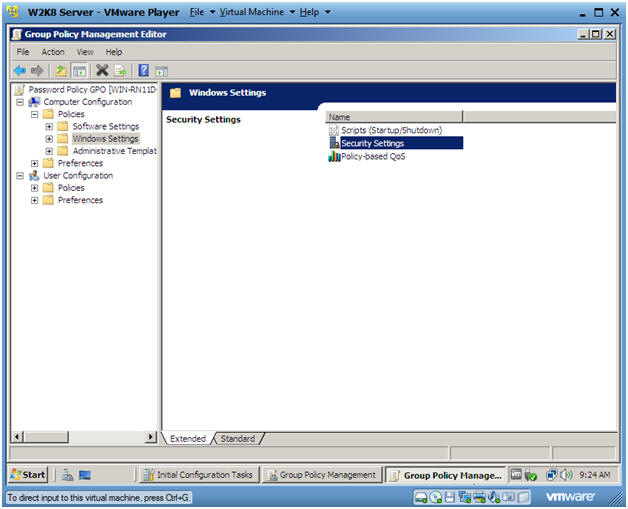
Task: Click the Server Manager quick launch icon
Action: 68,475
